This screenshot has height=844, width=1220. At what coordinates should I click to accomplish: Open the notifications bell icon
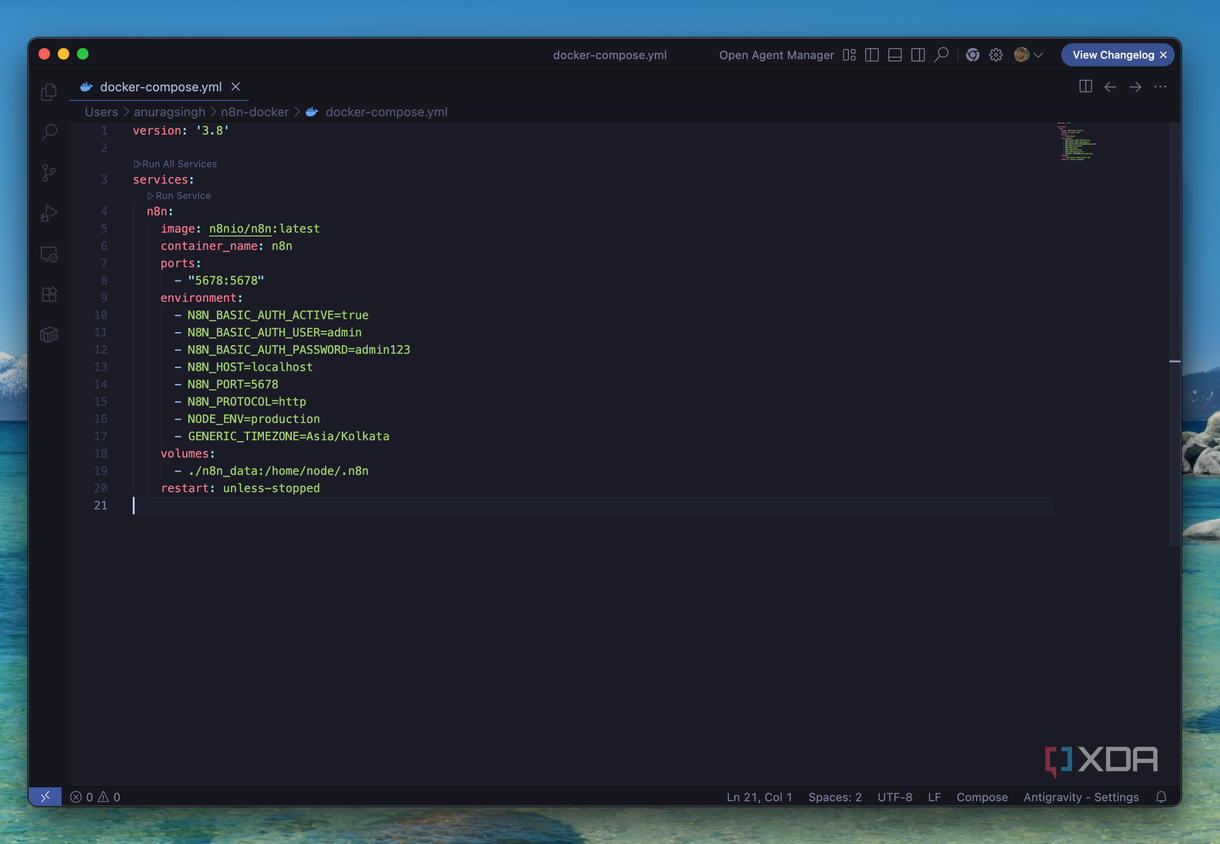(x=1161, y=797)
